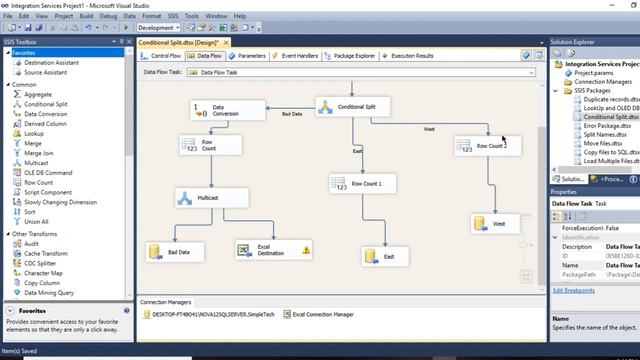Select the Row Count component below Data Conversion
Screen dimensions: 640x360
click(x=211, y=145)
